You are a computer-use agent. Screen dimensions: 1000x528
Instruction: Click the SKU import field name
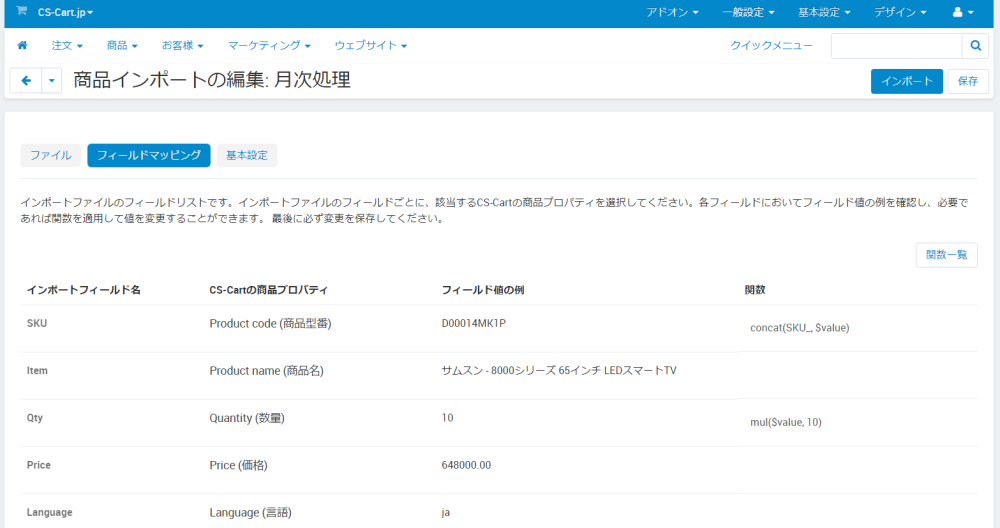point(37,323)
